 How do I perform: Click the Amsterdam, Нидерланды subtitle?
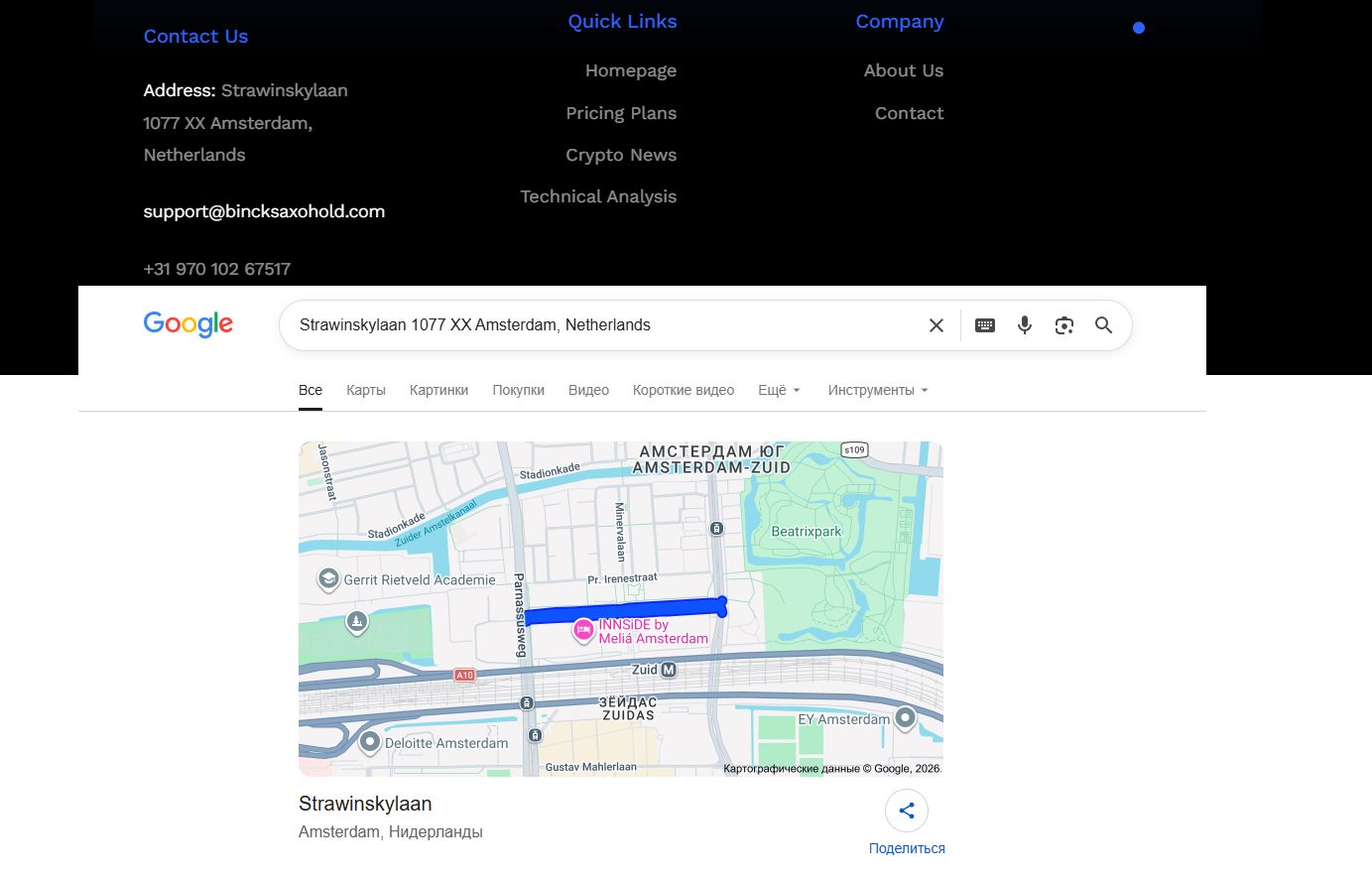pos(391,831)
